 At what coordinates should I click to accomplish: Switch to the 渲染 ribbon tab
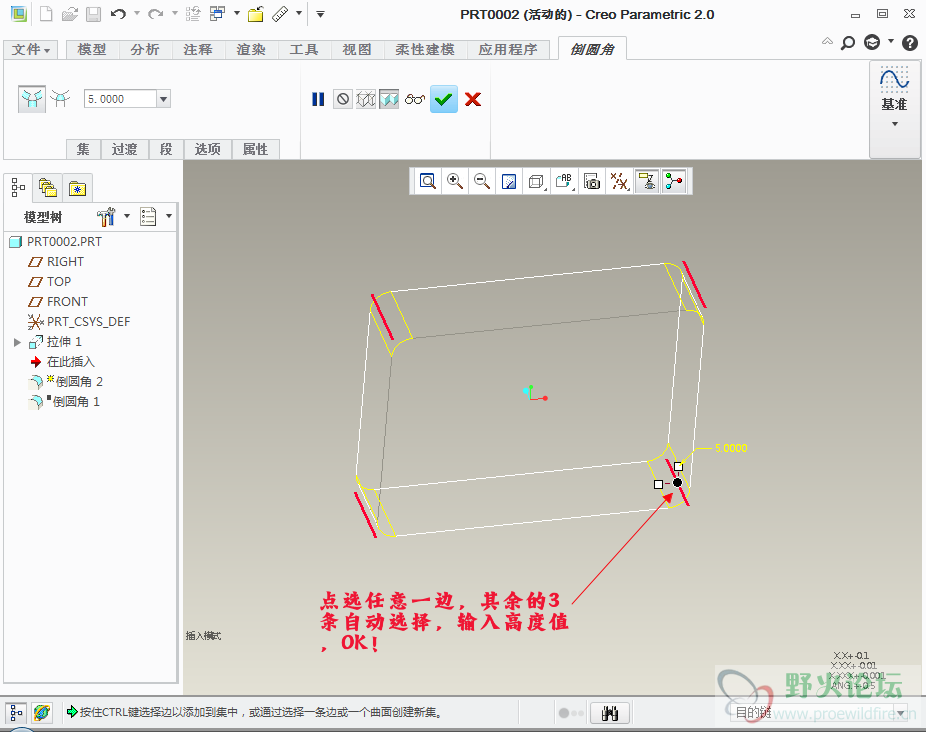252,50
